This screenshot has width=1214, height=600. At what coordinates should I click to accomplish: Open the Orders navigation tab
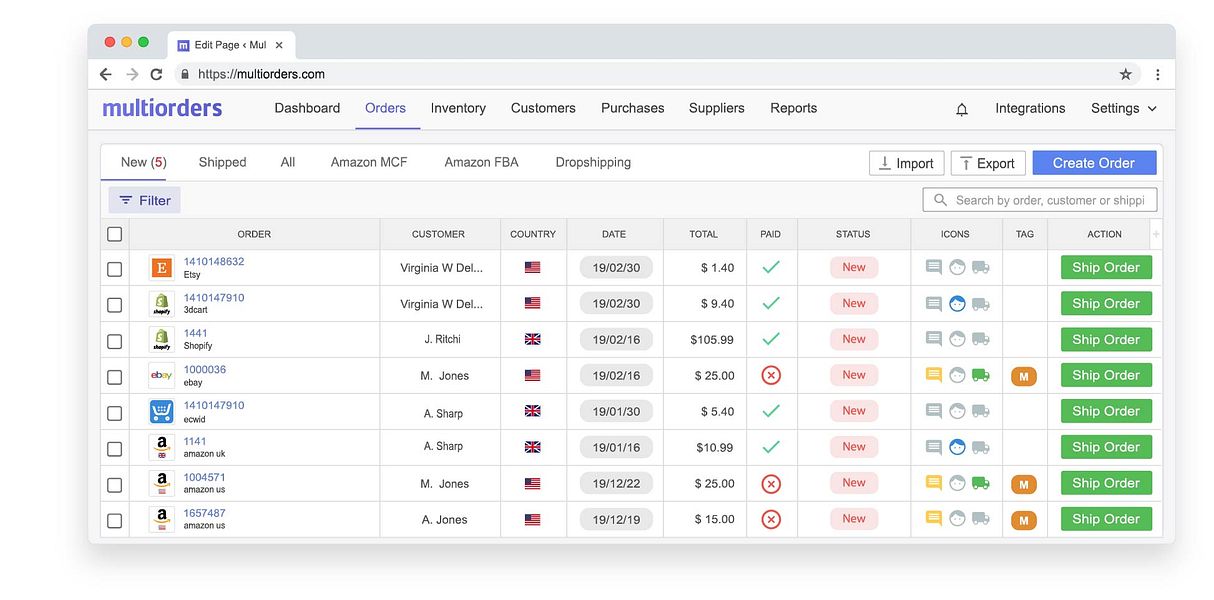(x=385, y=108)
